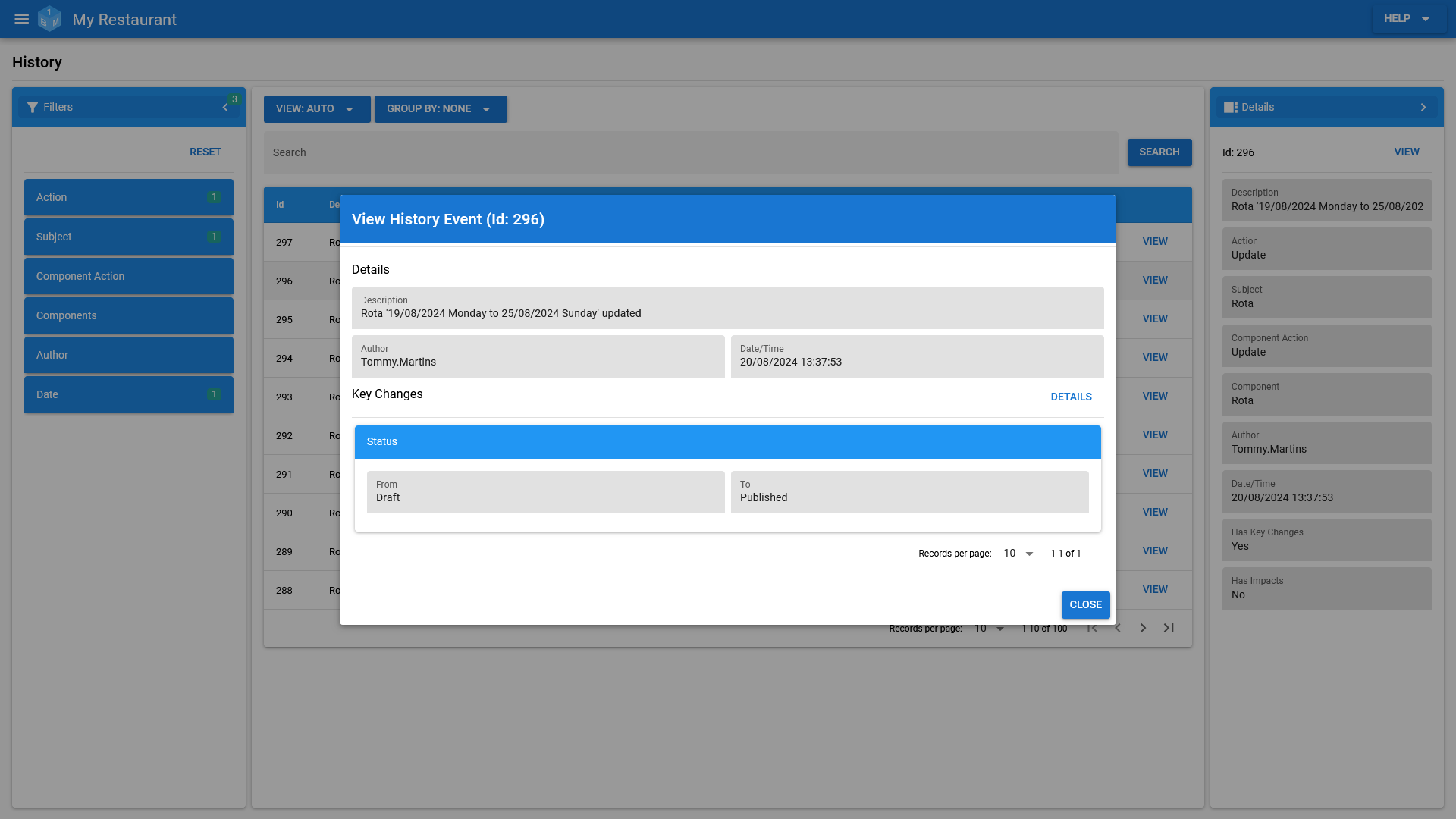1456x819 pixels.
Task: Expand the Records per page 10 dropdown
Action: click(x=1018, y=553)
